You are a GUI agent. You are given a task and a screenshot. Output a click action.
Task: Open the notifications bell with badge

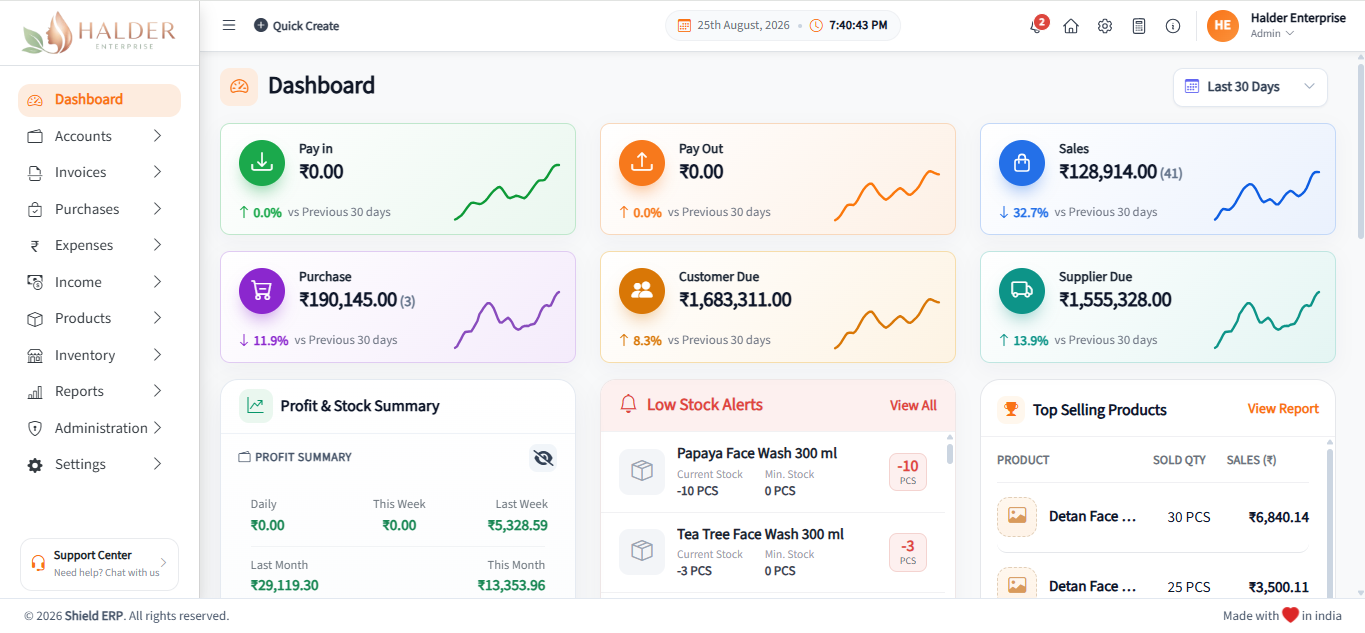[x=1037, y=25]
